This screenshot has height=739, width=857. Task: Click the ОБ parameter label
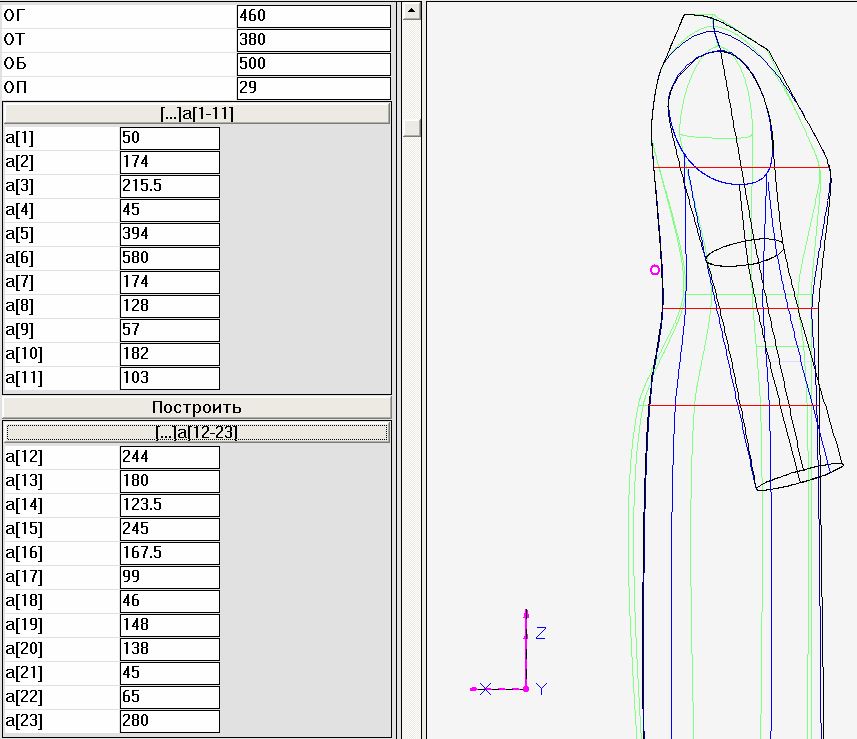15,64
